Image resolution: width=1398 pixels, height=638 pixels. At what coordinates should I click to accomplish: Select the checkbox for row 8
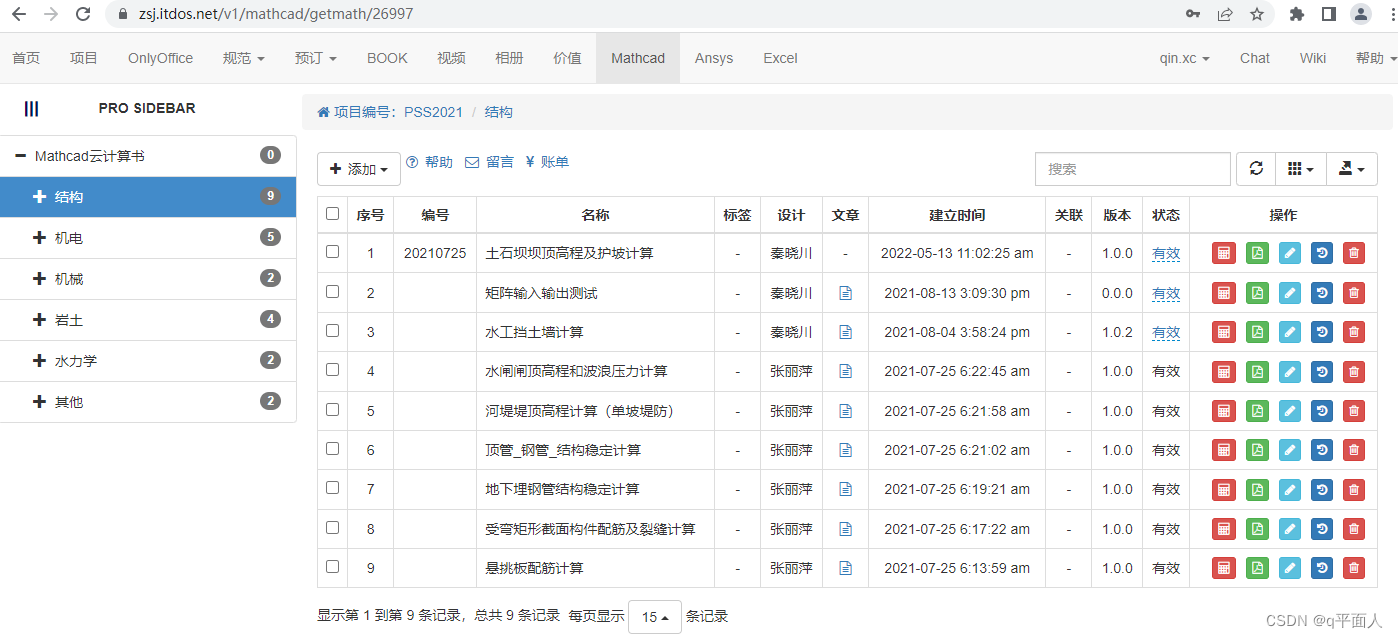[x=333, y=528]
